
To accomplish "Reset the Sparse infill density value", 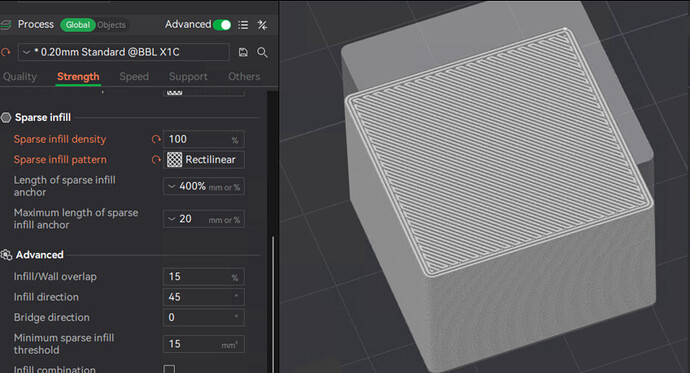I will [156, 139].
